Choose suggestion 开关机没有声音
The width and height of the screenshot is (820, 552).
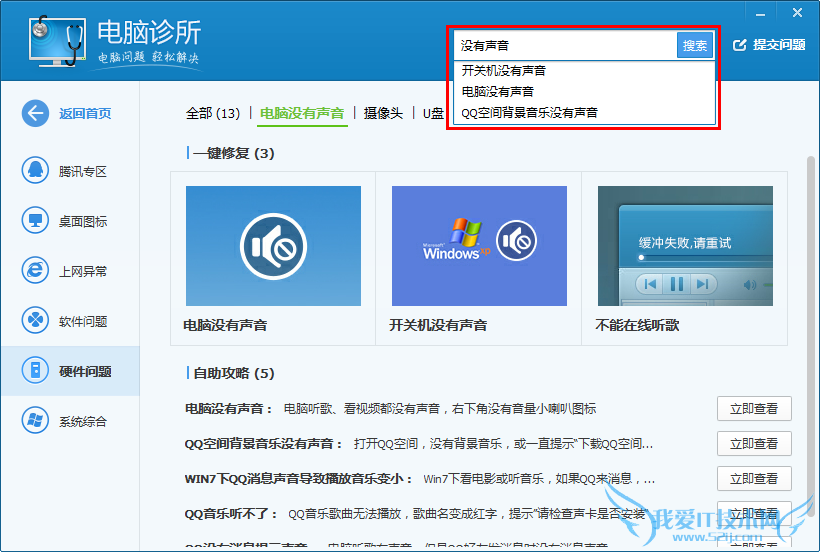[584, 71]
